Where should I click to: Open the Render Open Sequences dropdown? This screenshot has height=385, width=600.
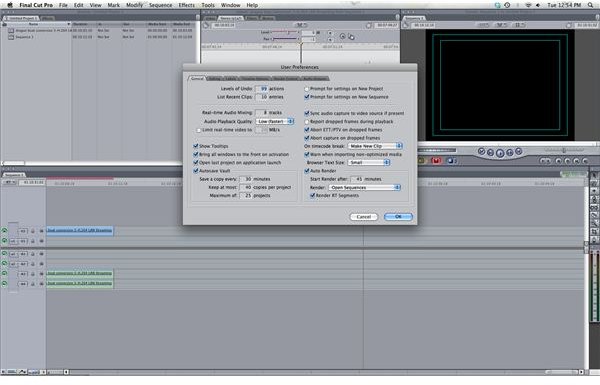click(x=364, y=188)
